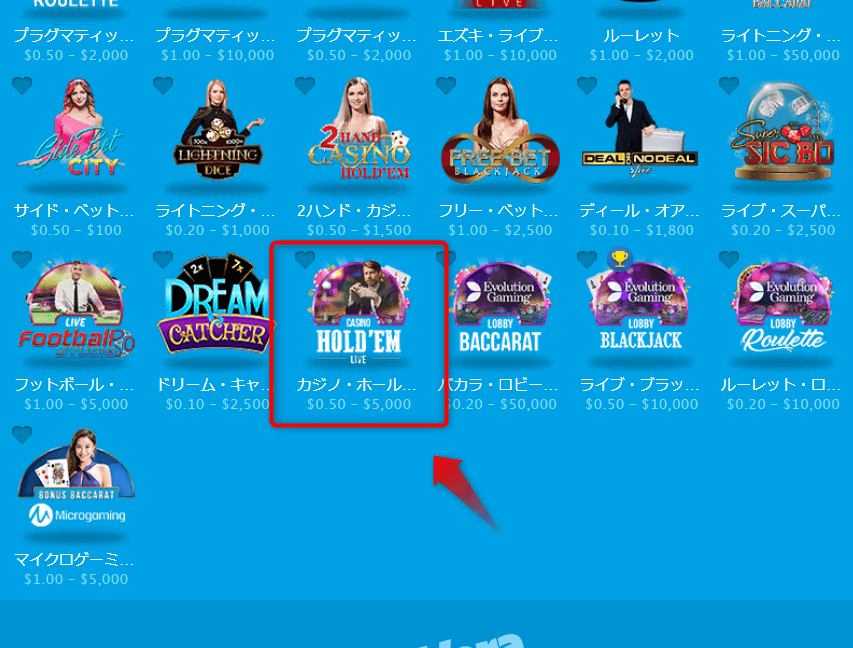Launch the Lightning Dice game logo
The height and width of the screenshot is (648, 853).
tap(218, 131)
